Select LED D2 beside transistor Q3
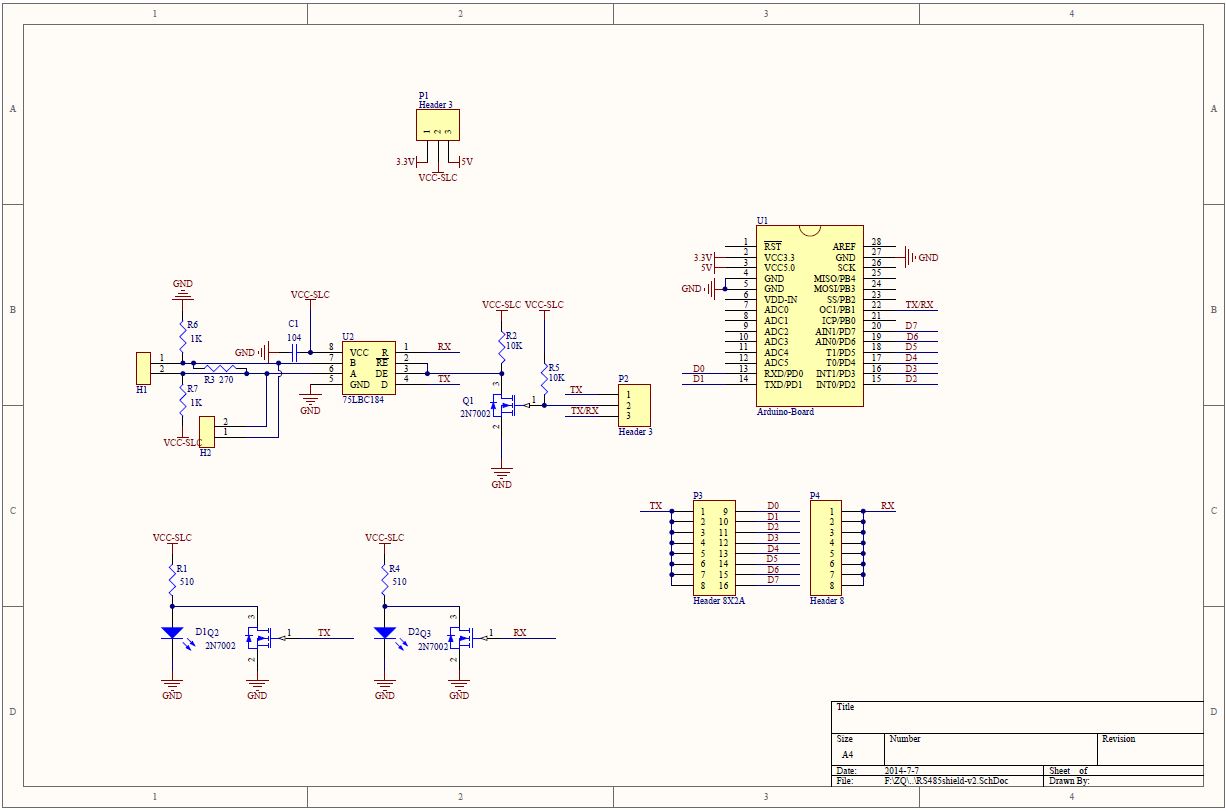The height and width of the screenshot is (811, 1226). (x=385, y=633)
